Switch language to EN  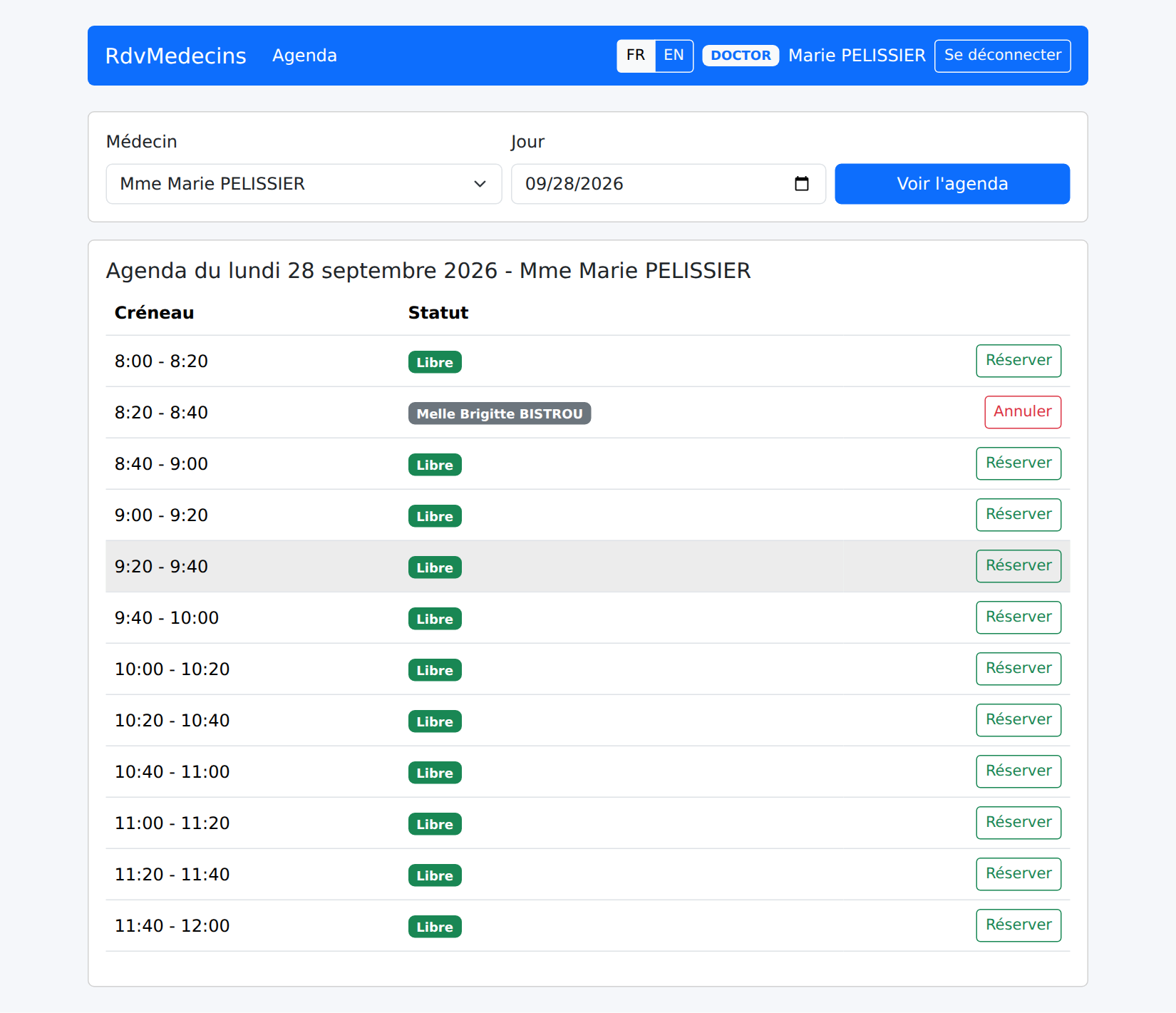click(674, 56)
